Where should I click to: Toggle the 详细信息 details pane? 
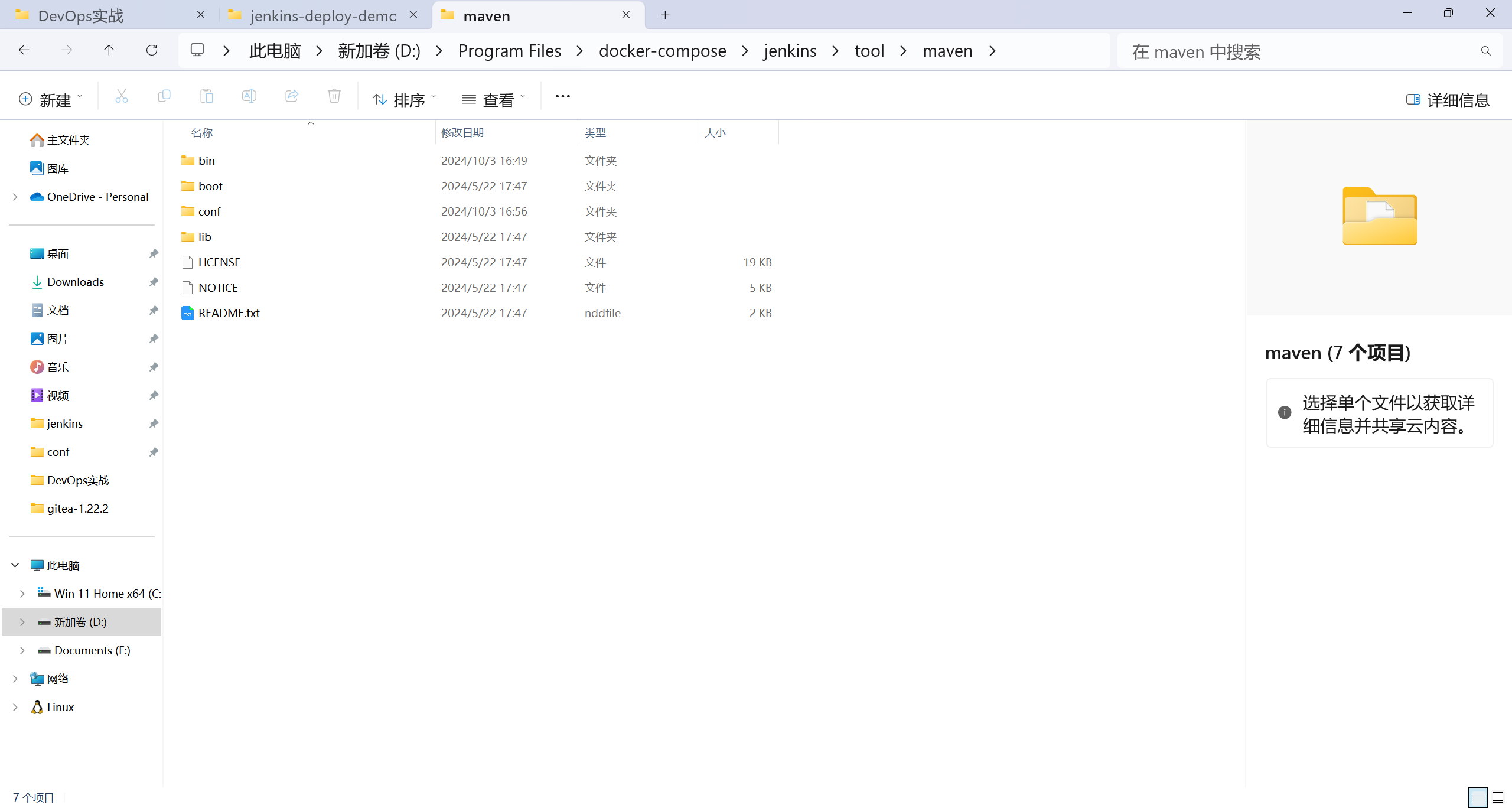[x=1447, y=100]
